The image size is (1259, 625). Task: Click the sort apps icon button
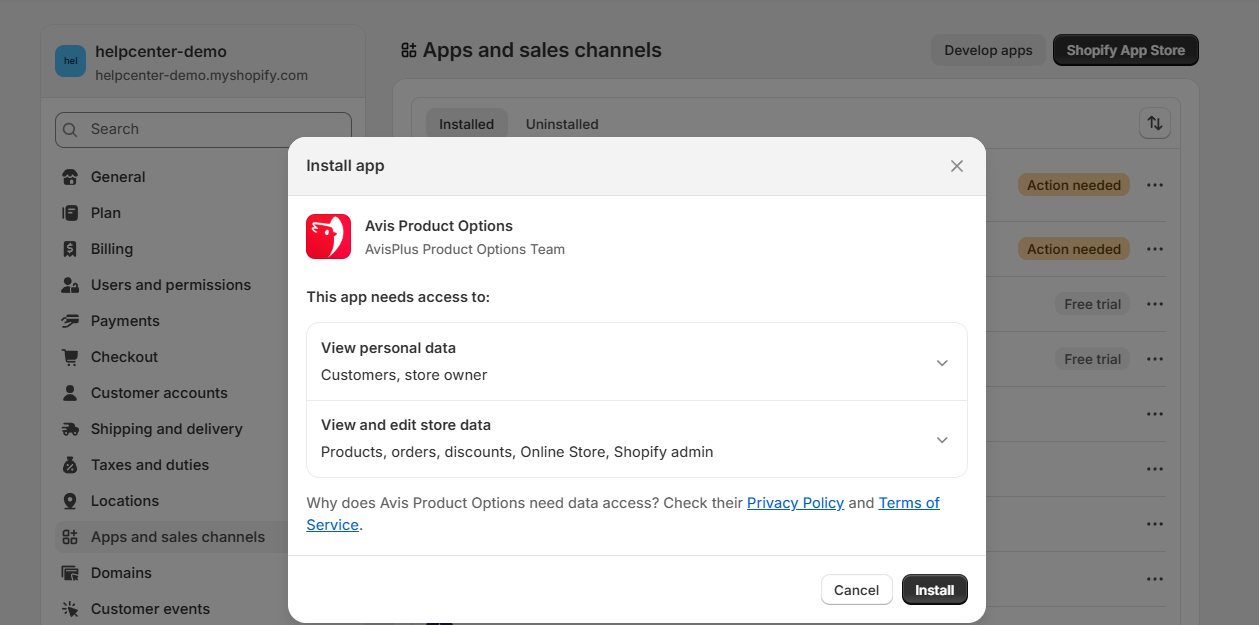1154,123
